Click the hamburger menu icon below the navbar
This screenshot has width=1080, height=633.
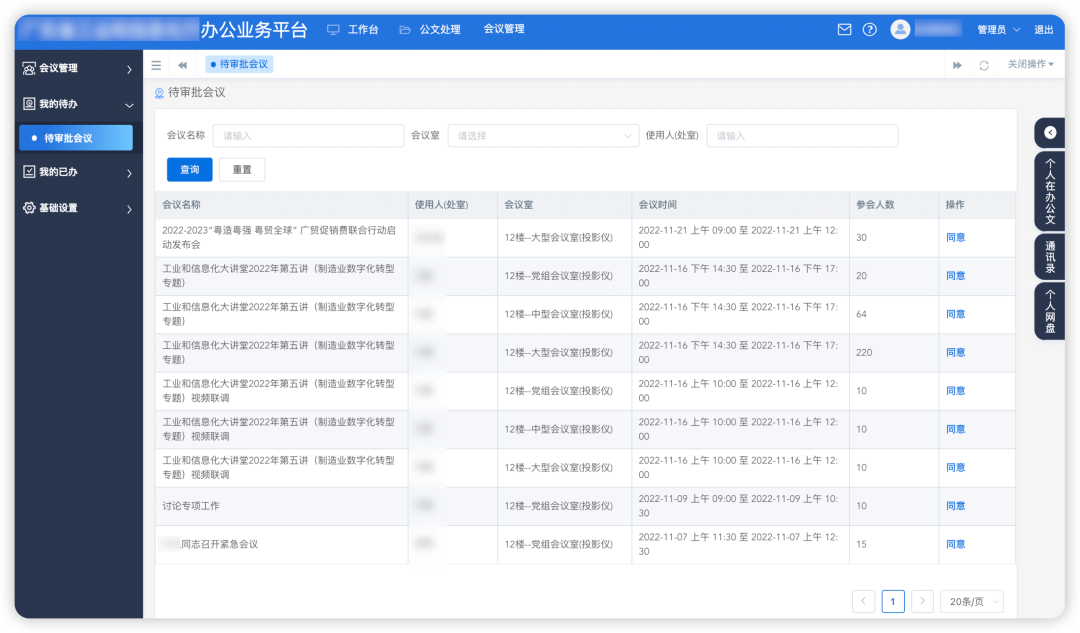click(156, 64)
